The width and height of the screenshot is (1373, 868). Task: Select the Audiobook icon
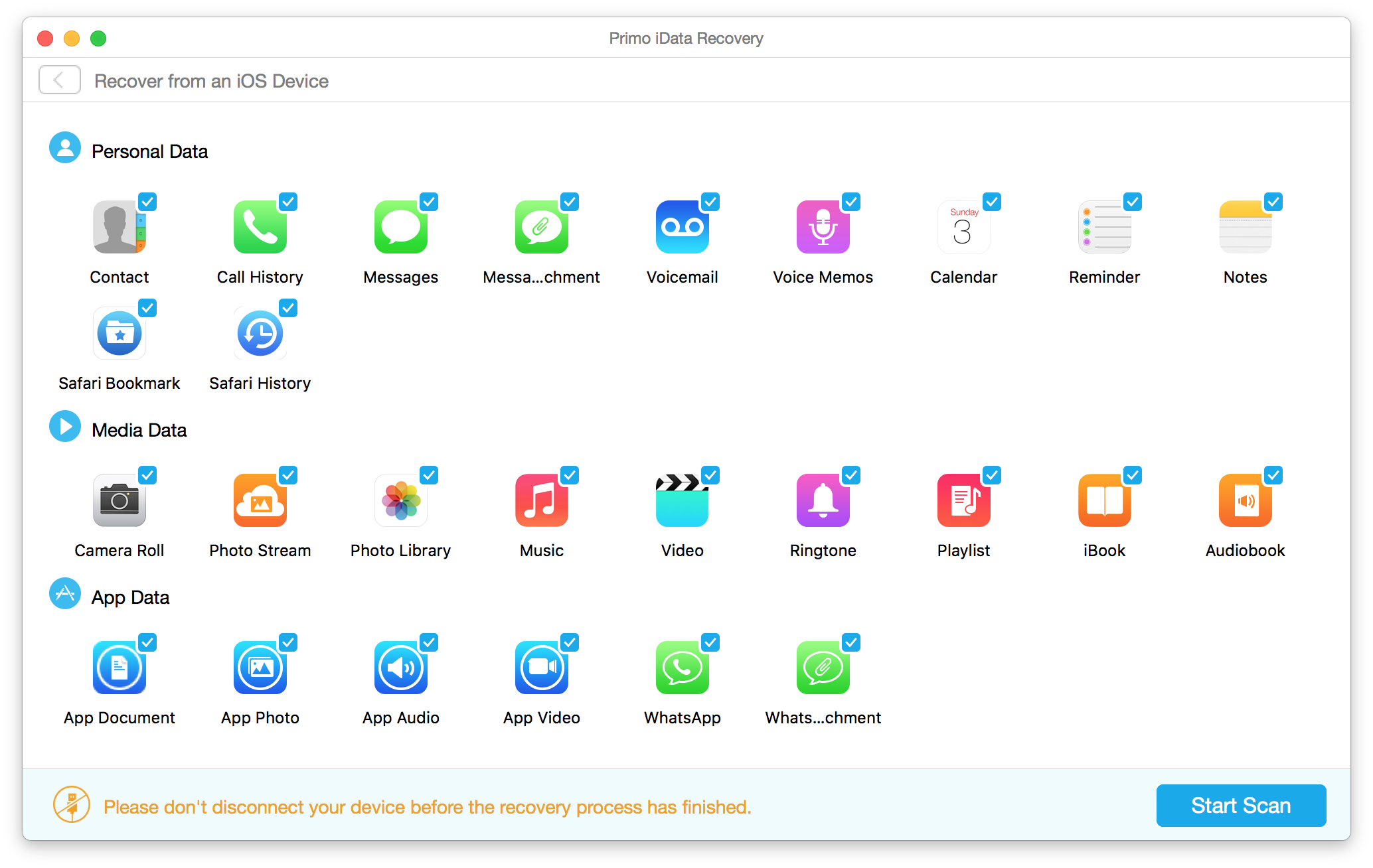click(1246, 500)
